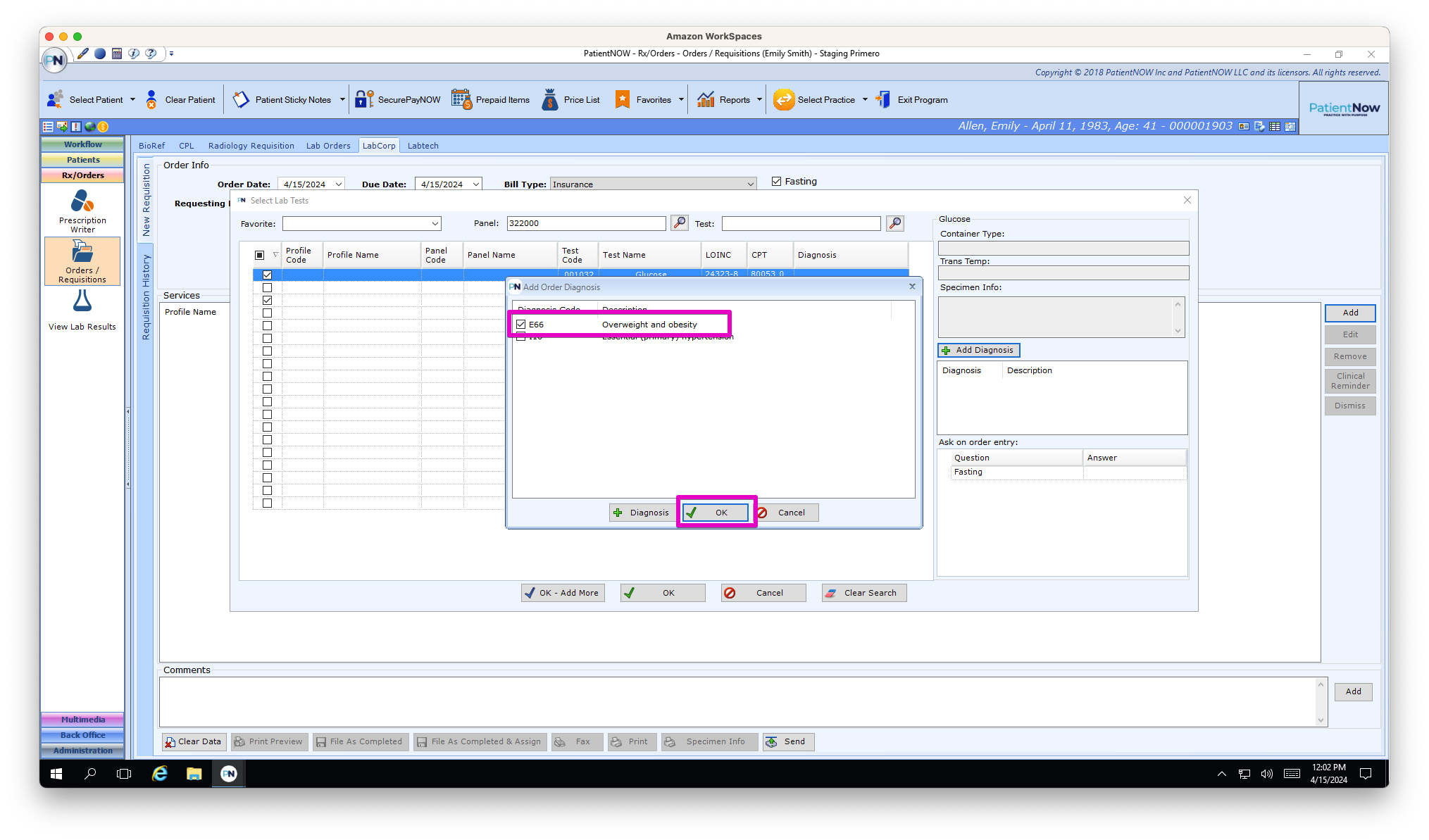Click inside the Comments text field
This screenshot has width=1429, height=840.
pyautogui.click(x=740, y=701)
